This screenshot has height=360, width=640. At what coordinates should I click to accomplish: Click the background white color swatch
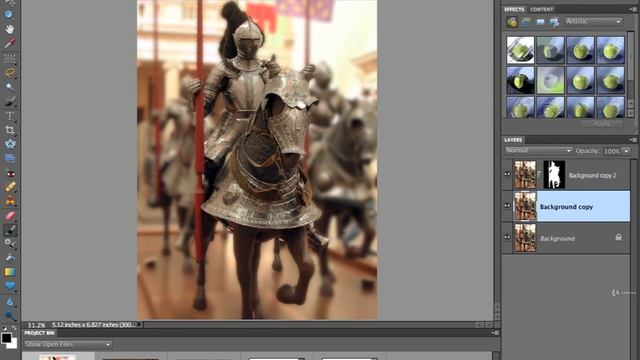click(x=13, y=344)
